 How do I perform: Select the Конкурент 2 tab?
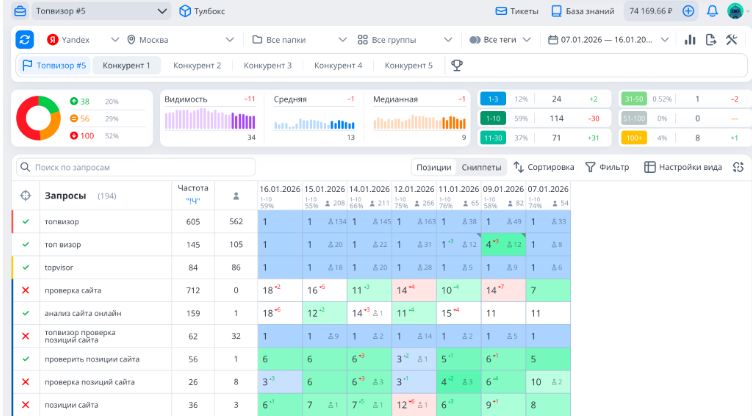click(197, 65)
